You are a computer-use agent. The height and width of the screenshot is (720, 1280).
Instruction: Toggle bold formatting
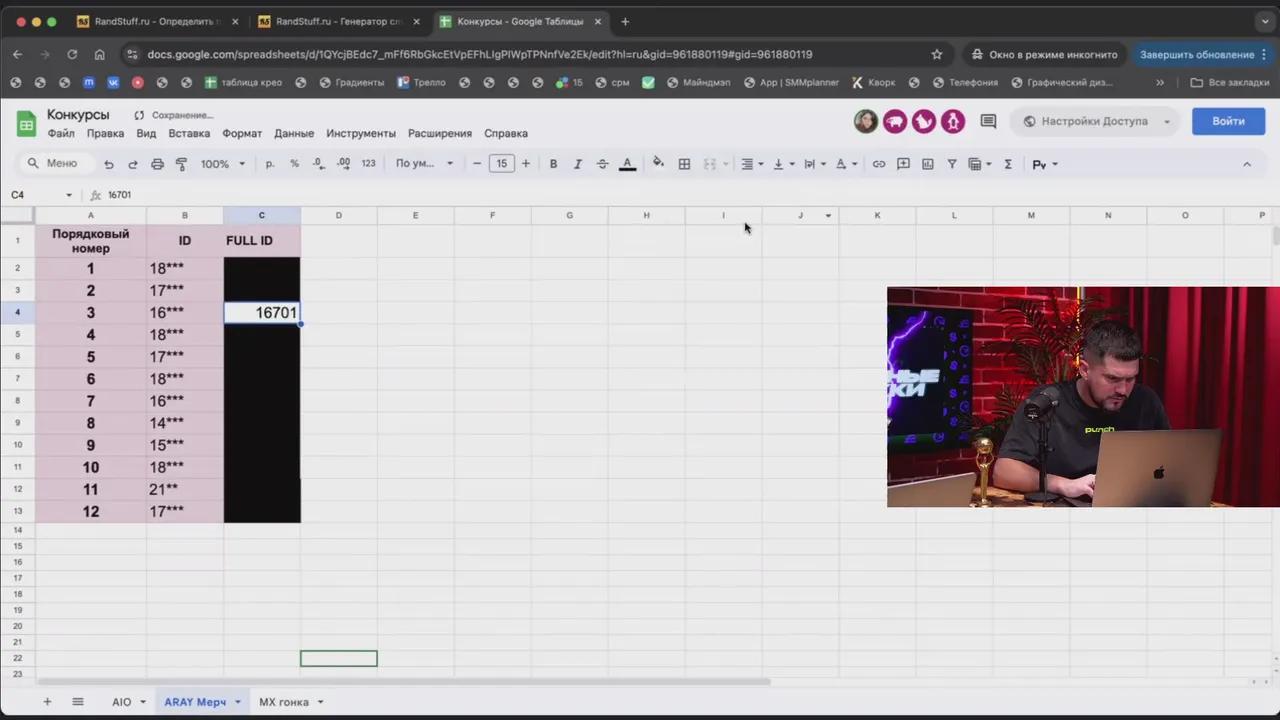[x=553, y=164]
